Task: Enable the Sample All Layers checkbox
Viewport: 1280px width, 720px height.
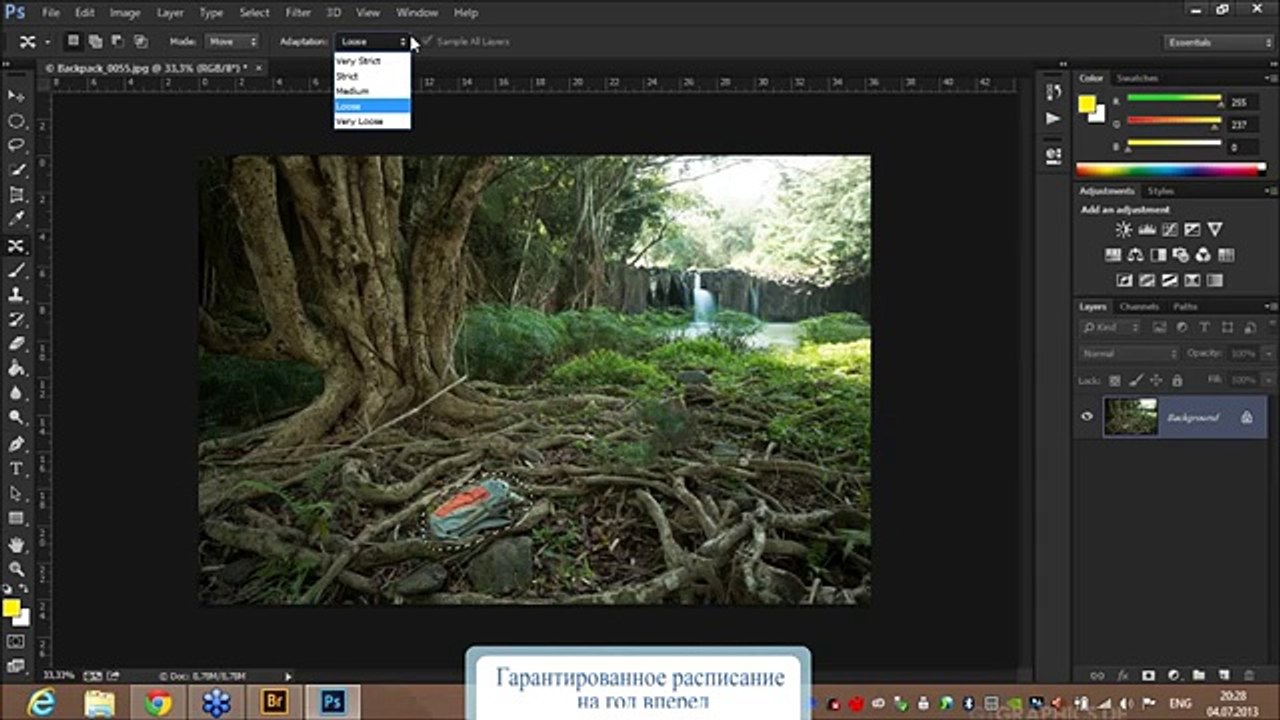Action: pyautogui.click(x=428, y=42)
